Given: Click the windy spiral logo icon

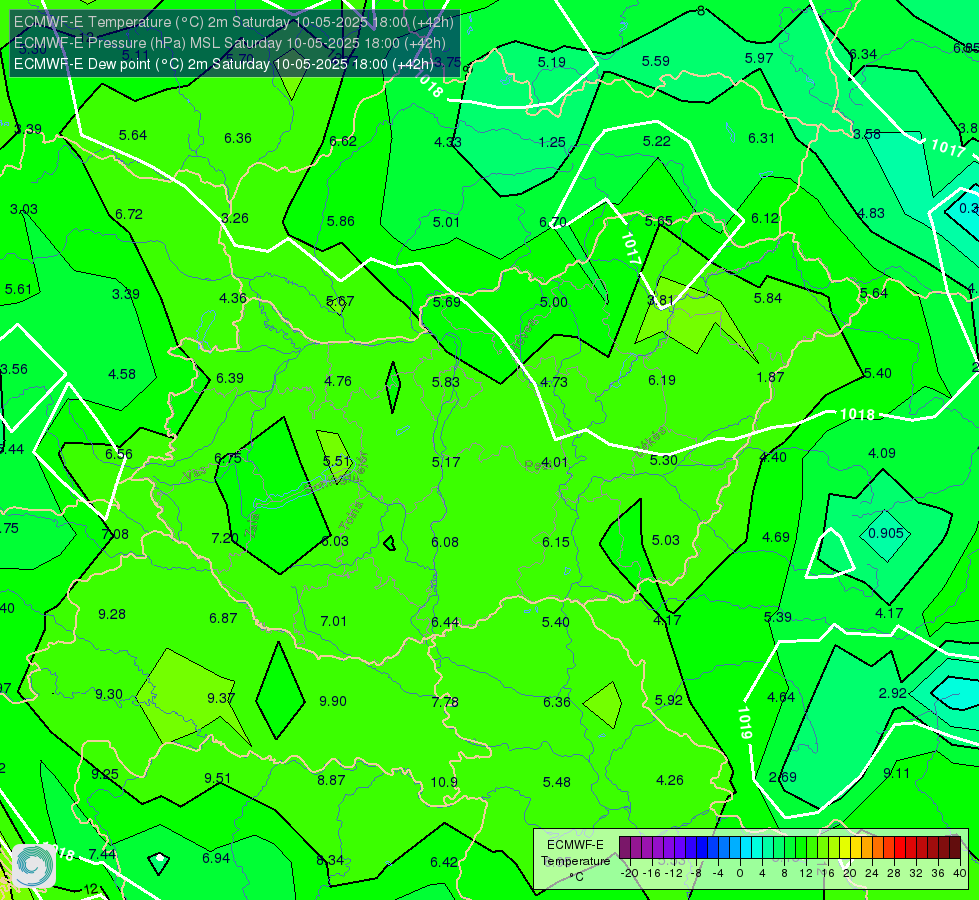Looking at the screenshot, I should coord(34,866).
